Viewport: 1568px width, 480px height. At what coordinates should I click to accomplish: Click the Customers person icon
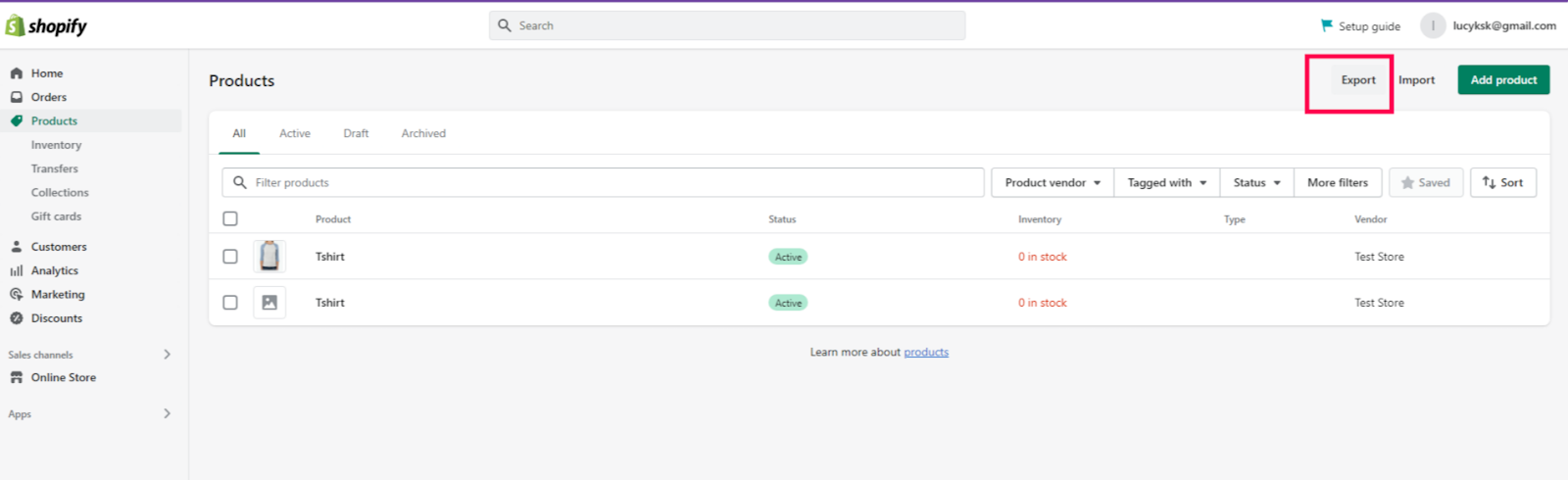click(17, 247)
